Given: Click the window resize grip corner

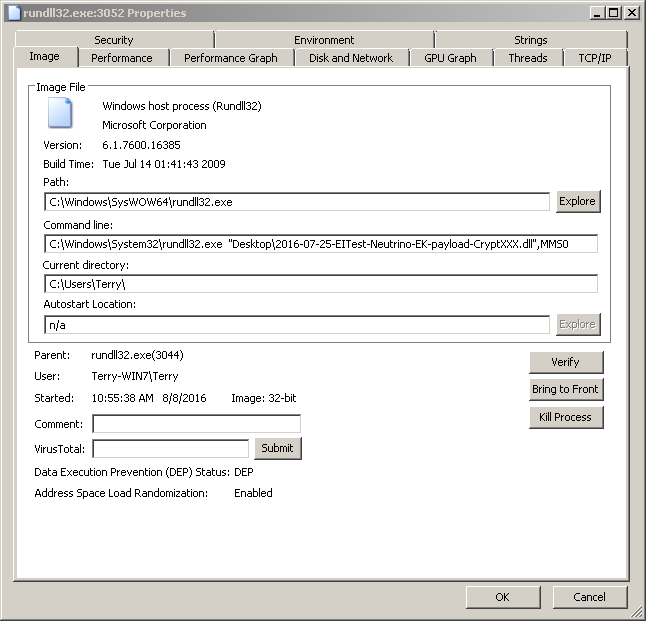Looking at the screenshot, I should pyautogui.click(x=639, y=614).
